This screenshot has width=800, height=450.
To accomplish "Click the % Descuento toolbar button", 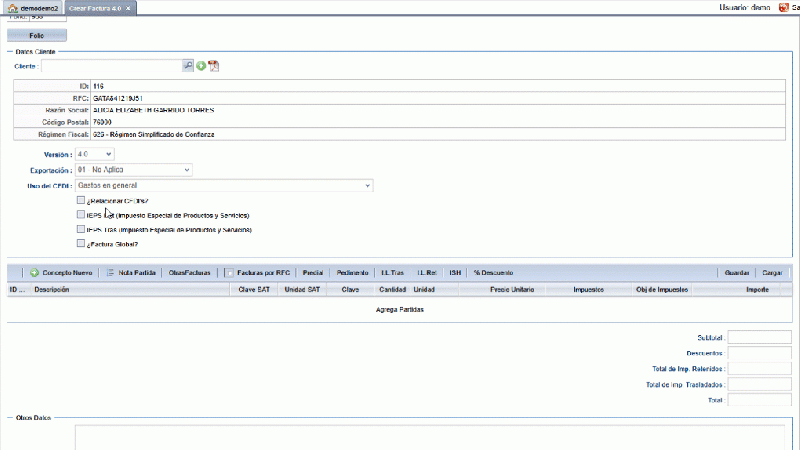I will (493, 272).
